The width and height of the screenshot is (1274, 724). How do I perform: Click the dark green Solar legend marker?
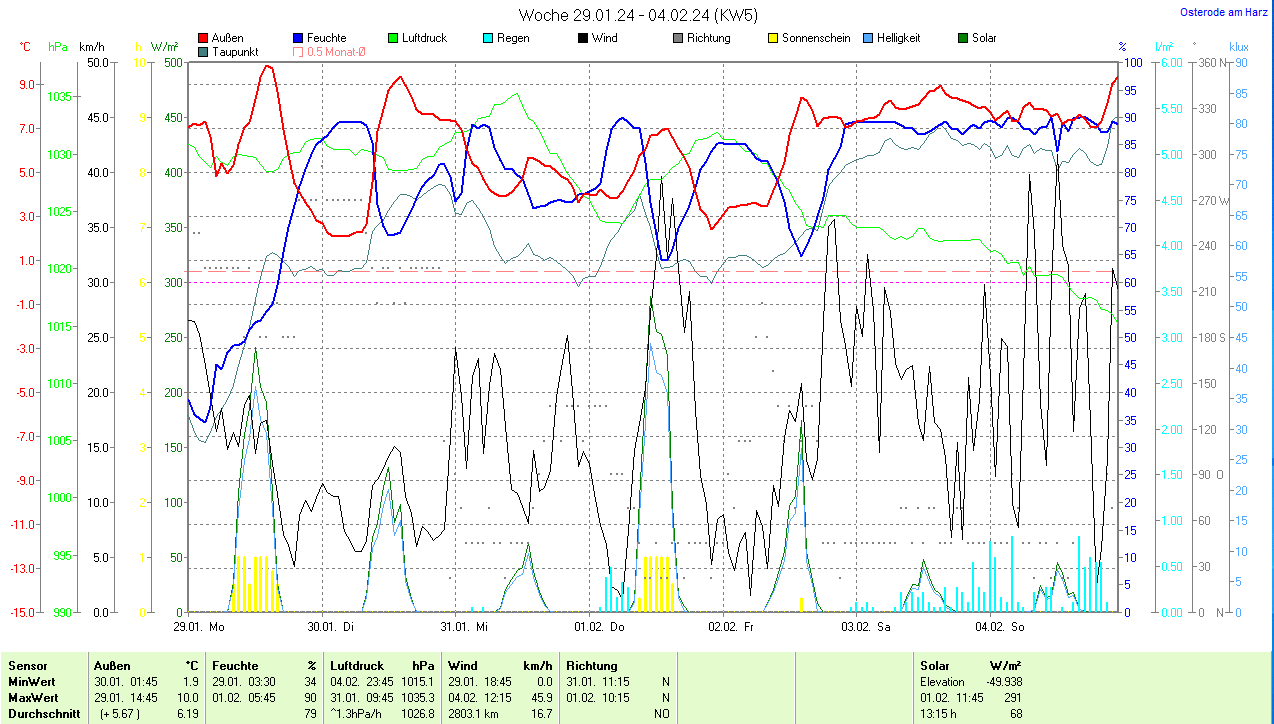[x=963, y=38]
